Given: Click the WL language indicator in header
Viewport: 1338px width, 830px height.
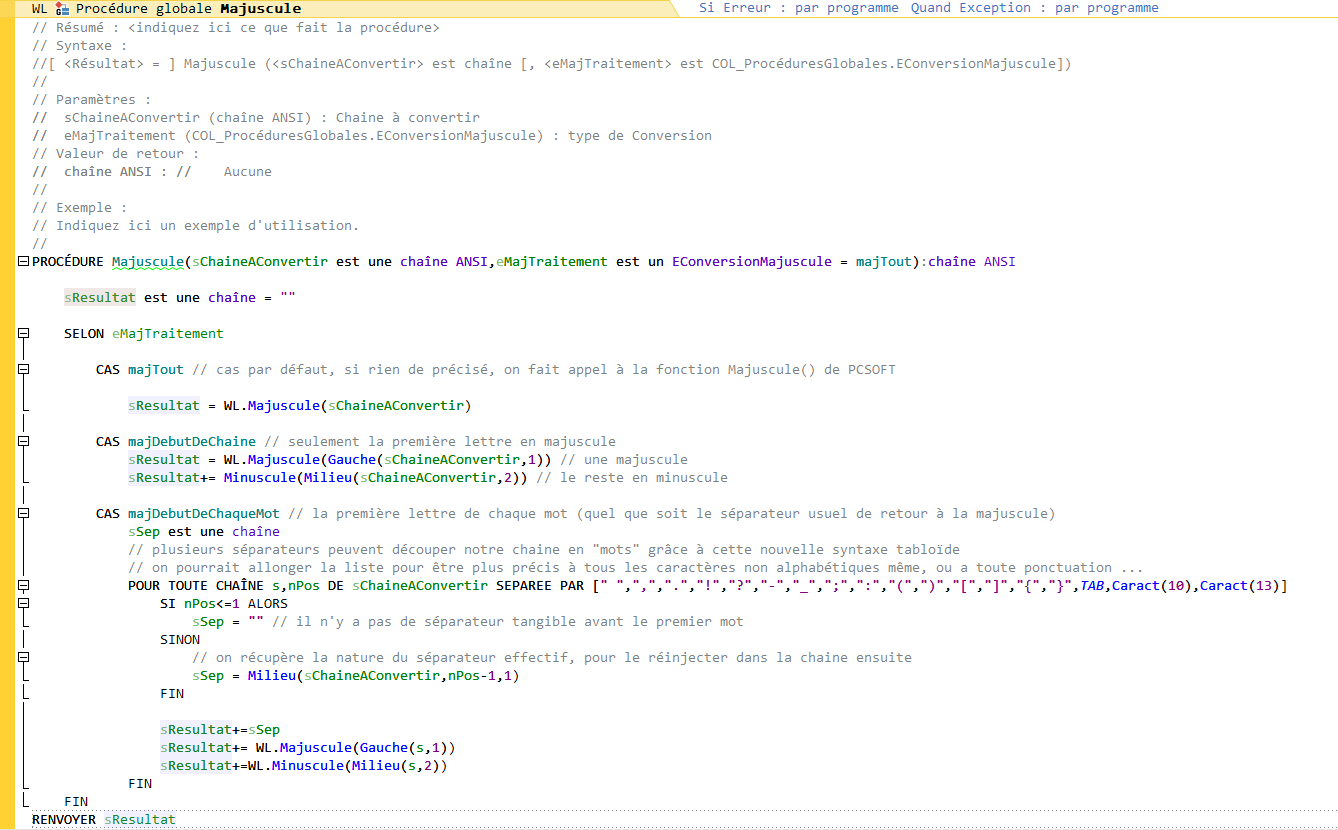Looking at the screenshot, I should pyautogui.click(x=39, y=8).
